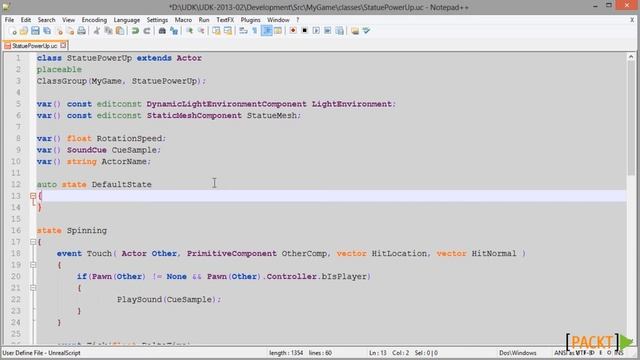Create a new file from toolbar
Viewport: 640px width, 360px height.
pyautogui.click(x=13, y=31)
